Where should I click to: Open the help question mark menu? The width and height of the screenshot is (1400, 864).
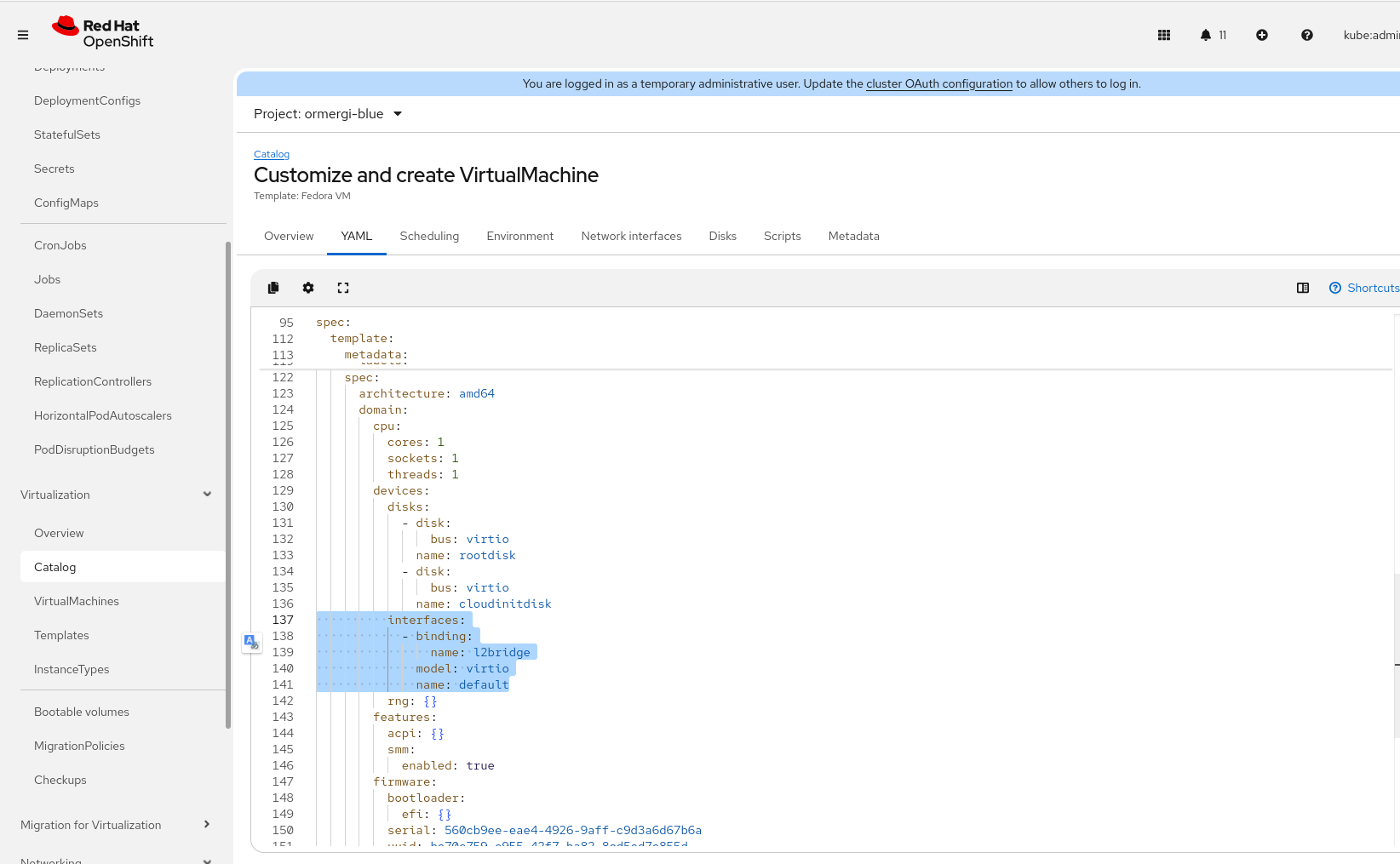coord(1307,35)
